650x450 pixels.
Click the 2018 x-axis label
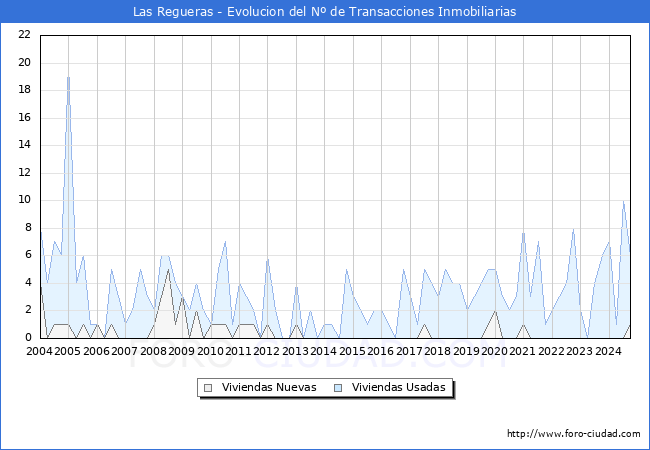point(438,351)
